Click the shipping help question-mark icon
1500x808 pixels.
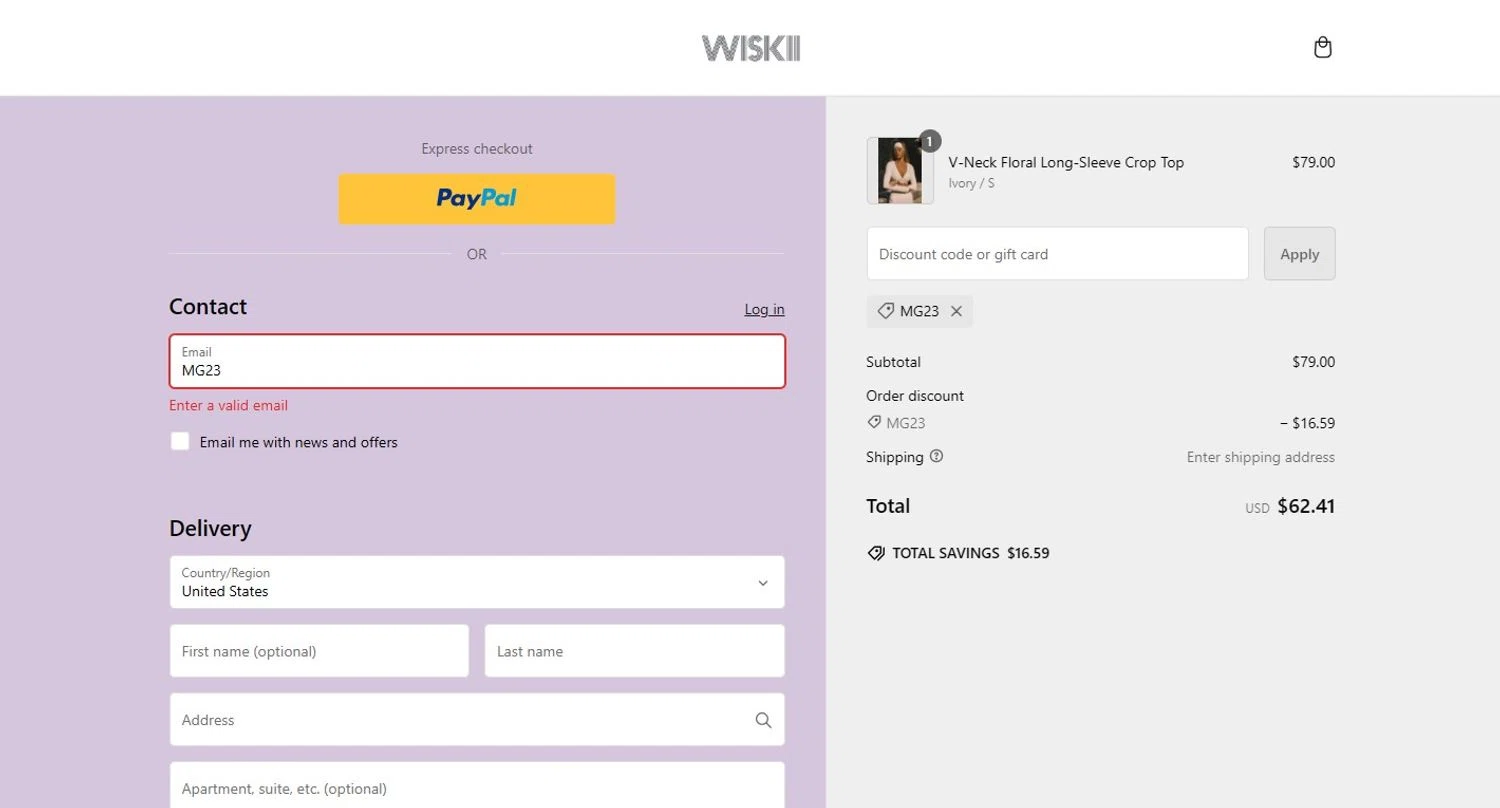click(x=936, y=456)
